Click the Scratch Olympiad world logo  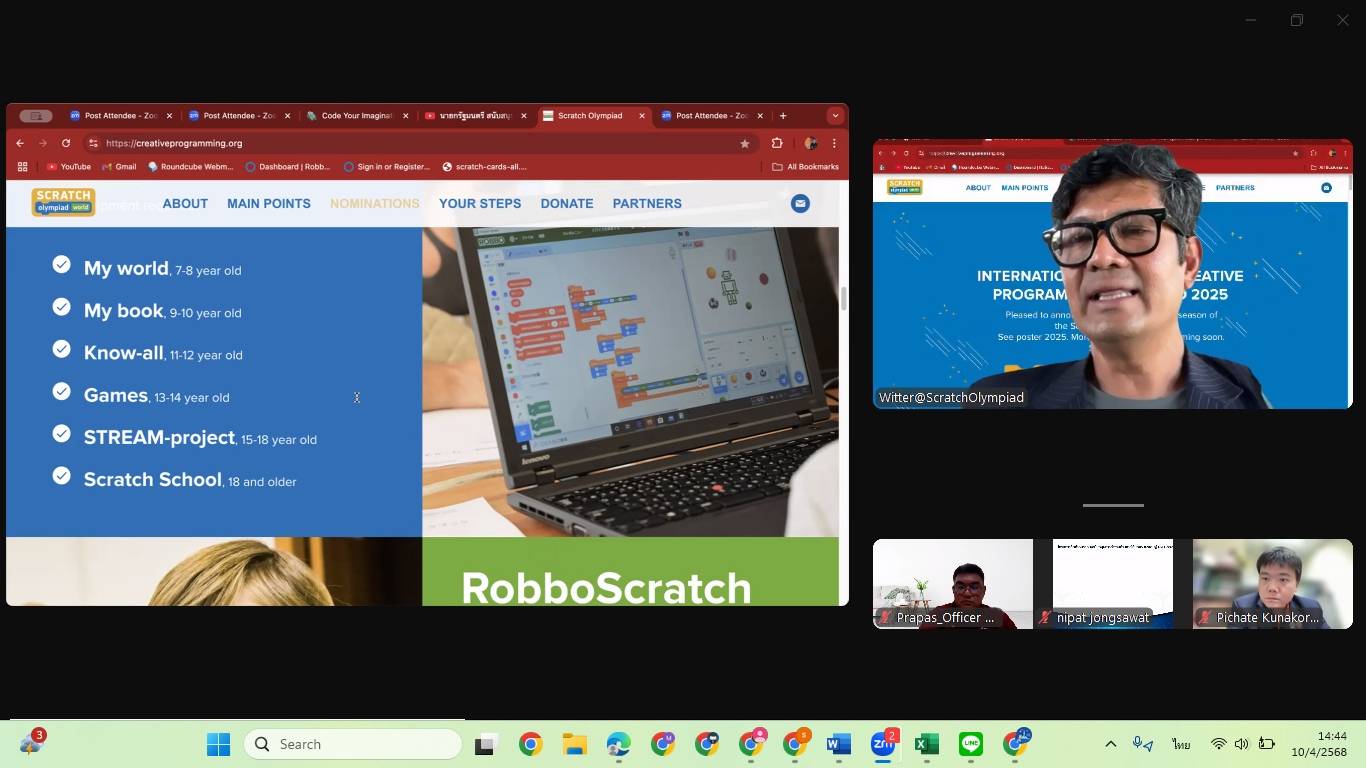63,202
